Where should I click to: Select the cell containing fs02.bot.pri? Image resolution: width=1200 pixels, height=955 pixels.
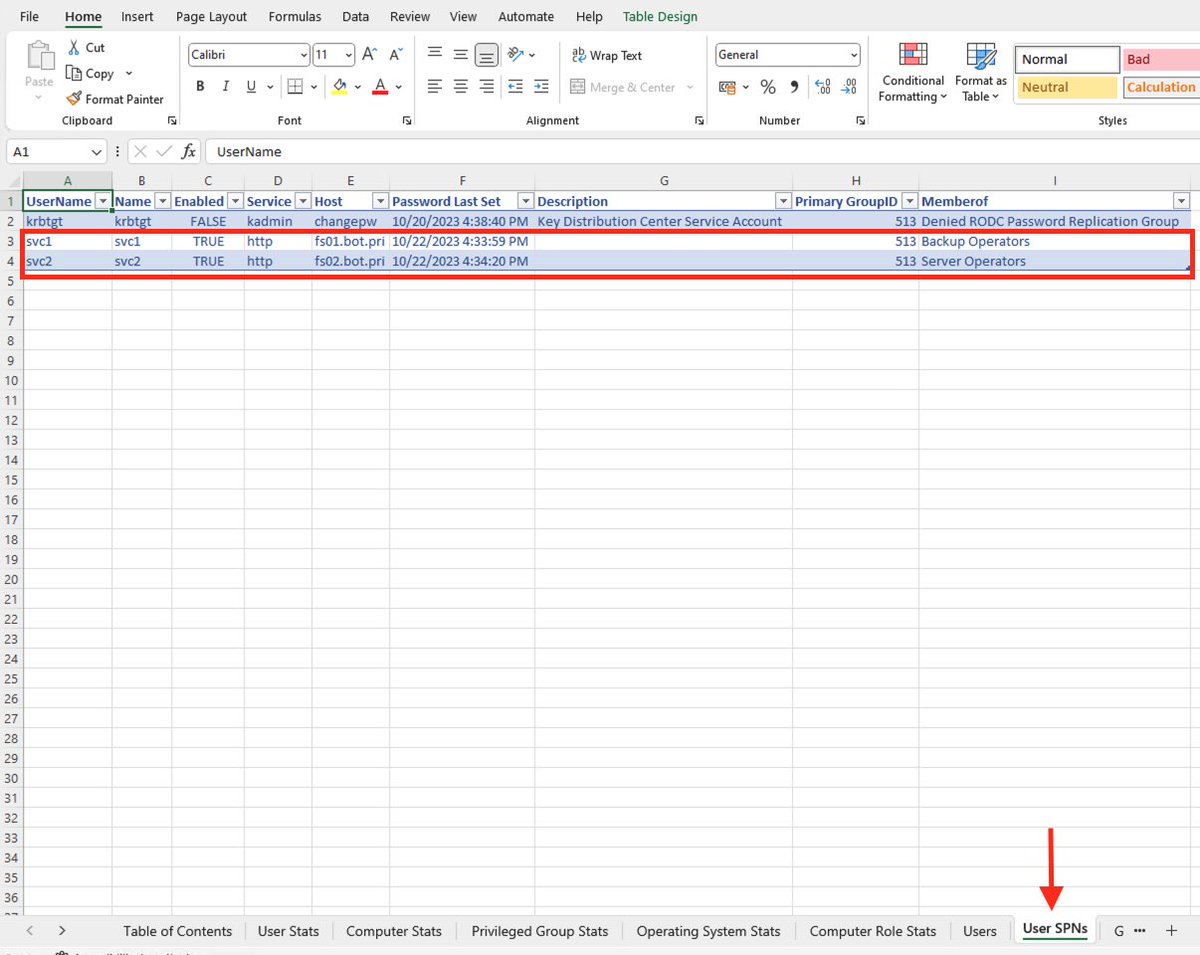pos(350,261)
